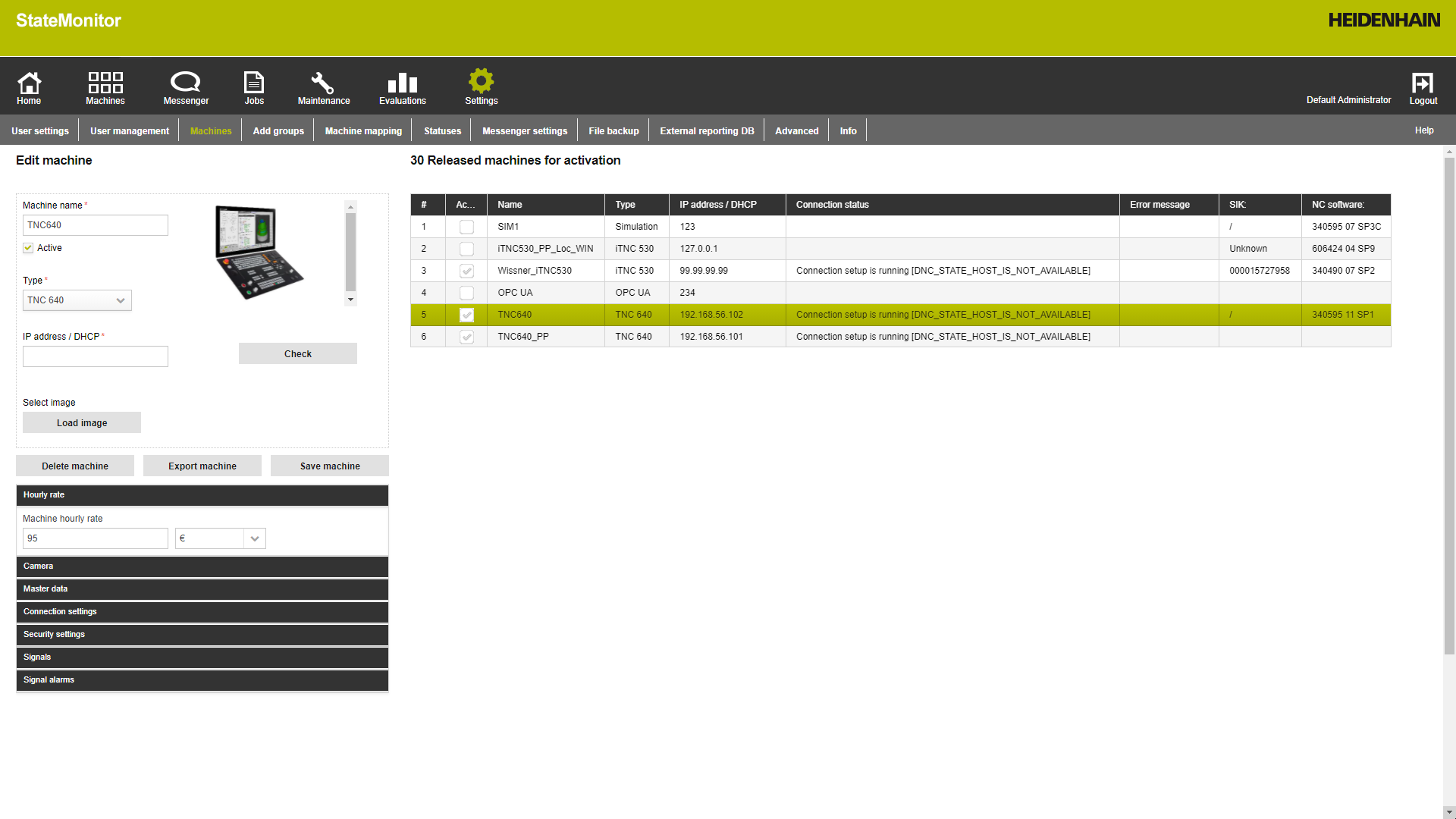Sort by the Connection status column header
1456x819 pixels.
click(952, 205)
